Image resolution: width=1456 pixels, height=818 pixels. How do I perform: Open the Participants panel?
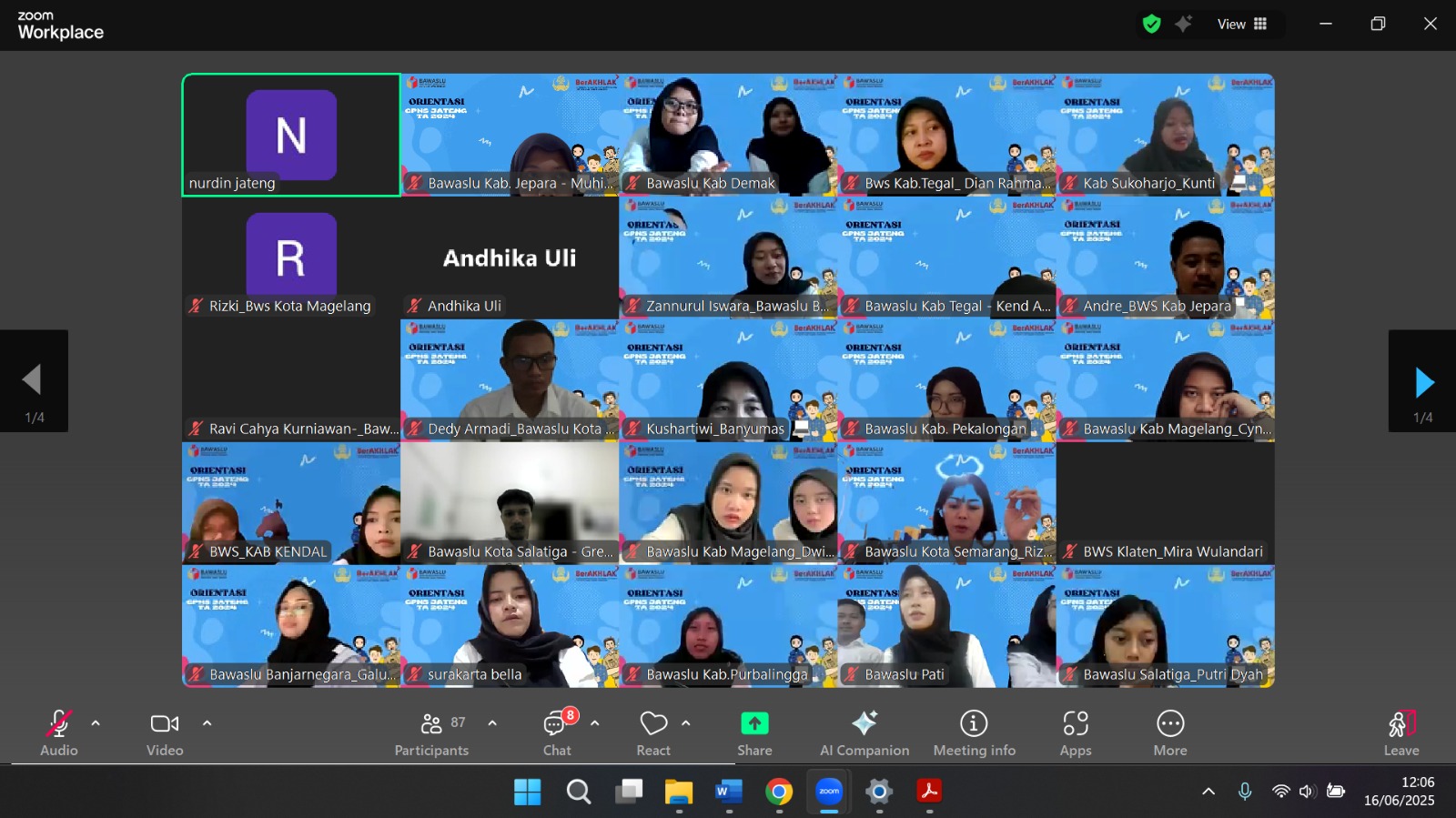pos(432,732)
